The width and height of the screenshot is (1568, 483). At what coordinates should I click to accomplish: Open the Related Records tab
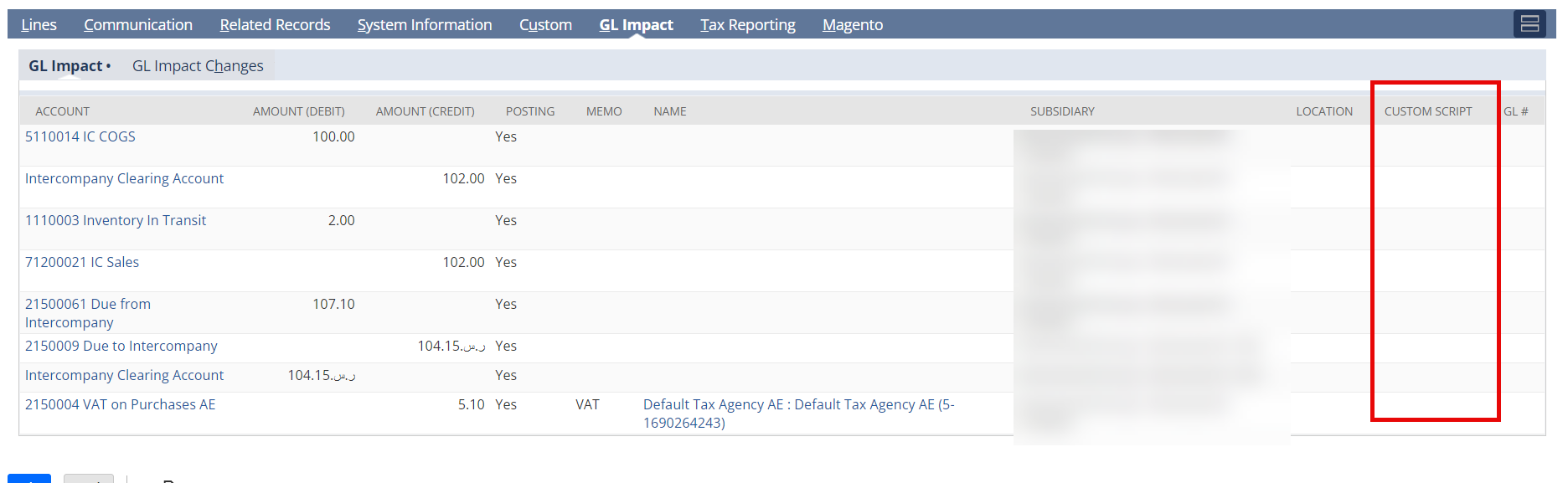(275, 25)
